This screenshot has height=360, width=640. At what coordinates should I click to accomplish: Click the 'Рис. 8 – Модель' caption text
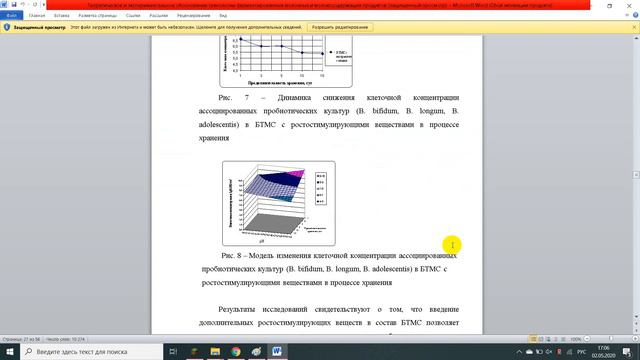click(329, 269)
